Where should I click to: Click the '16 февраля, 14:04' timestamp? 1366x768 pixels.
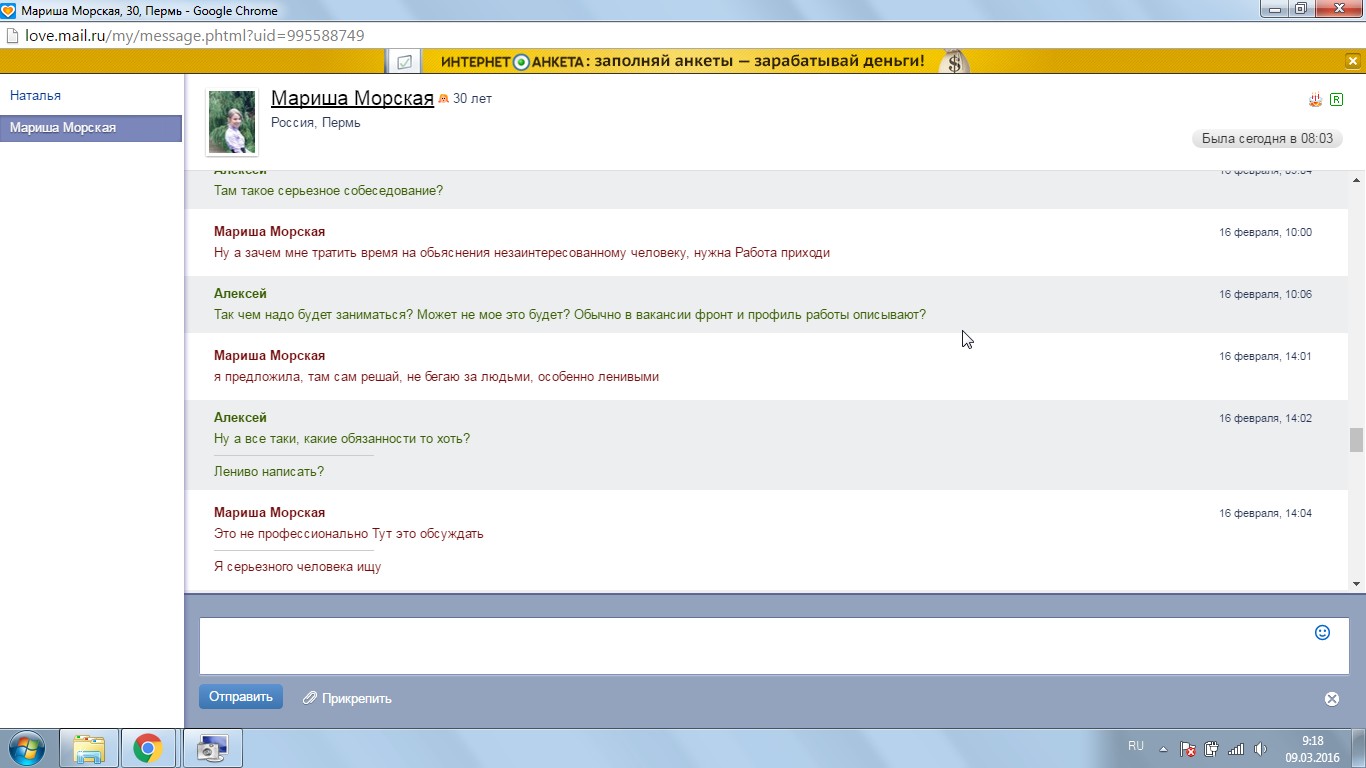[1265, 513]
